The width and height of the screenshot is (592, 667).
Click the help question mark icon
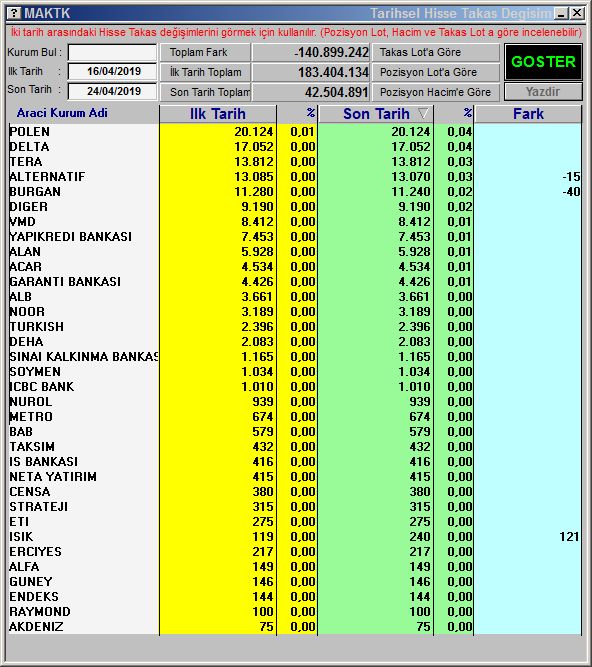[x=14, y=13]
